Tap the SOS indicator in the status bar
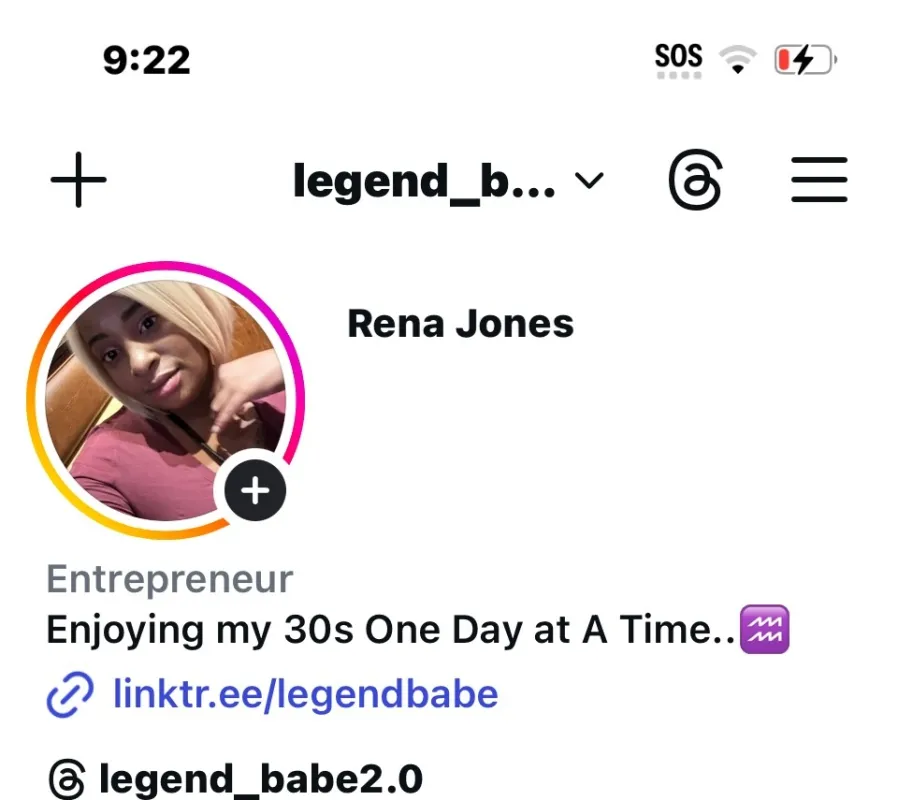The width and height of the screenshot is (898, 800). tap(678, 57)
